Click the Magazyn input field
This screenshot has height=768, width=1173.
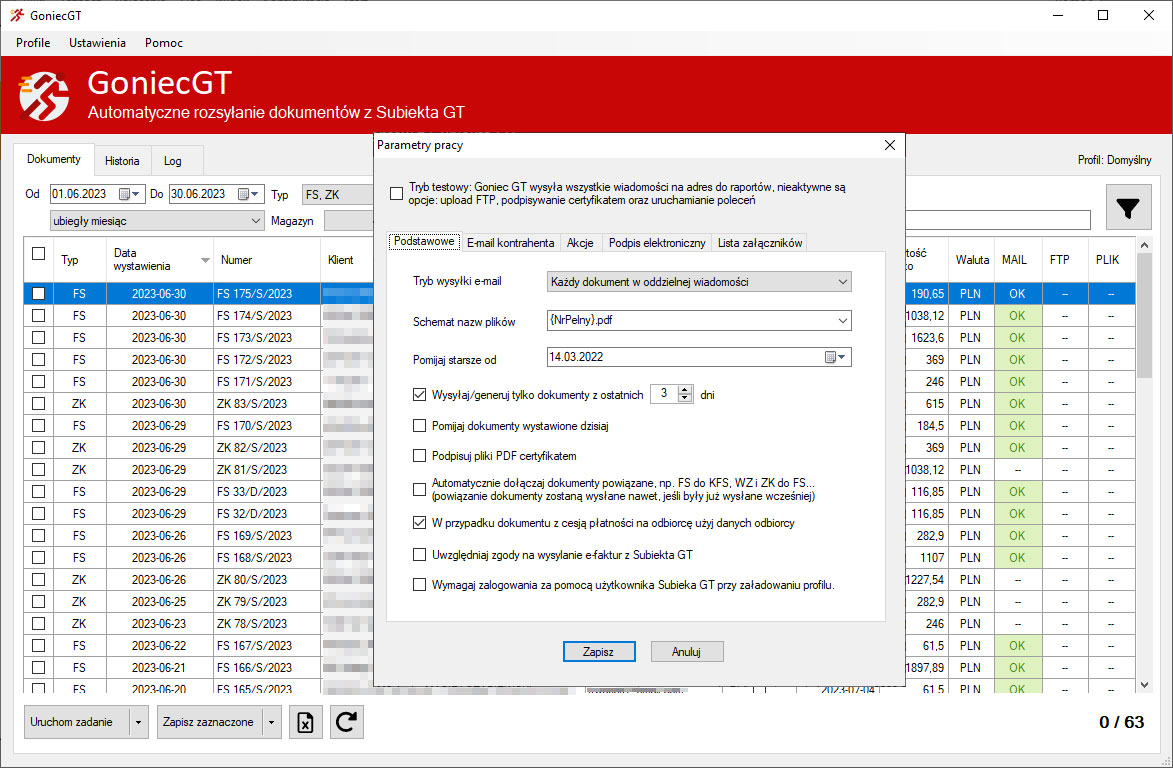[349, 221]
